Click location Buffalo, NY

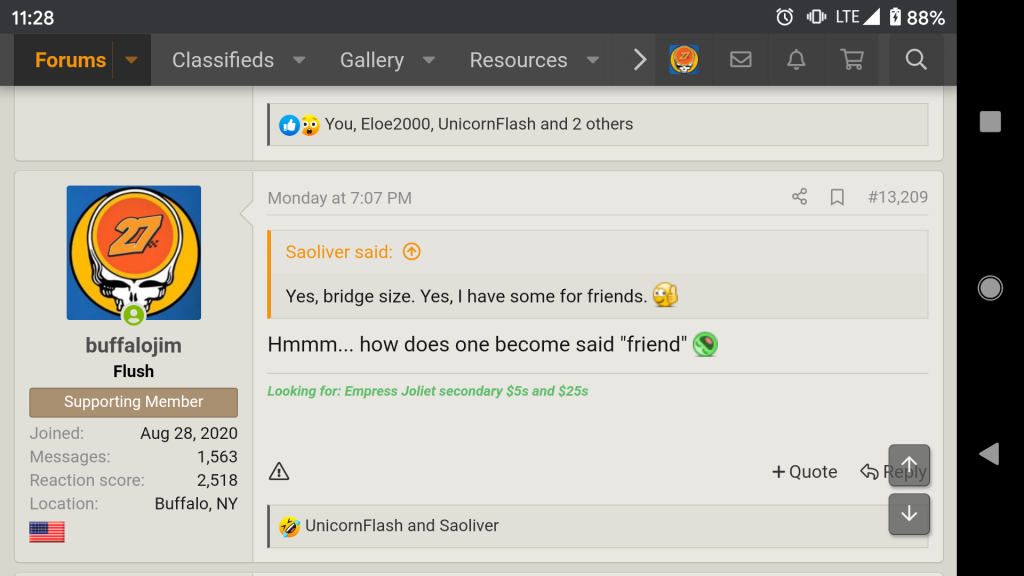[196, 504]
